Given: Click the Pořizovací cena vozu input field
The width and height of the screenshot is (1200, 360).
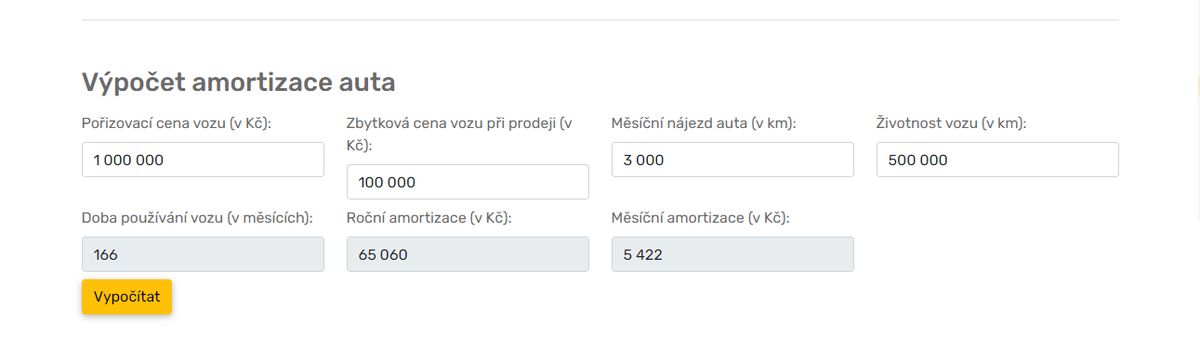Looking at the screenshot, I should (x=203, y=159).
